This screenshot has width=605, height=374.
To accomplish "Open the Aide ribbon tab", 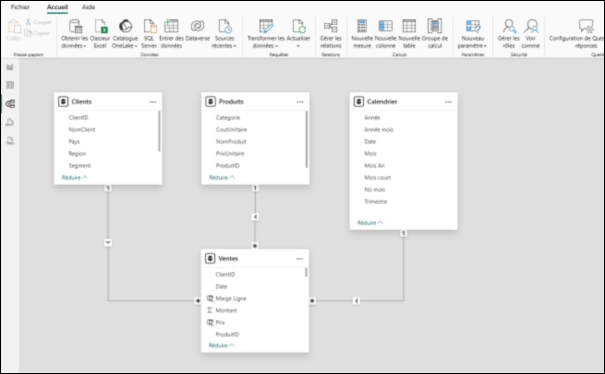I will click(x=88, y=7).
